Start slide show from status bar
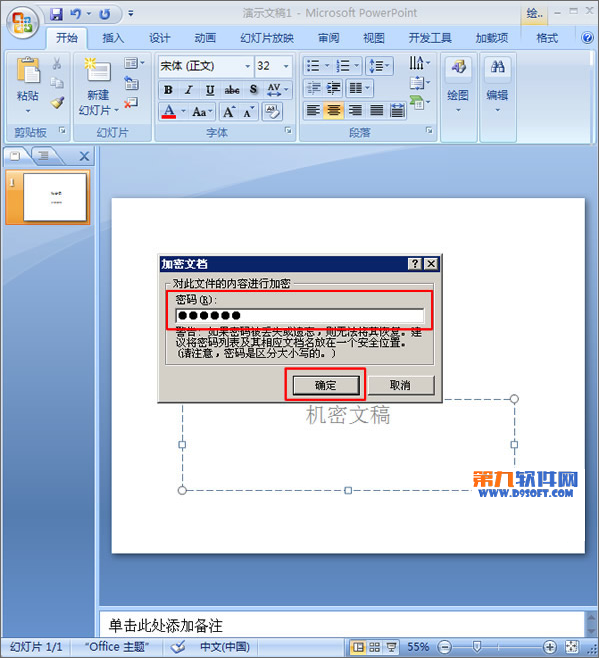This screenshot has width=599, height=658. (391, 647)
